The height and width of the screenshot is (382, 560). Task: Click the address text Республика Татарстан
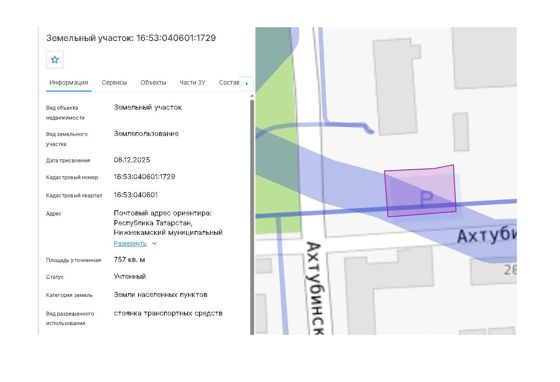[153, 223]
